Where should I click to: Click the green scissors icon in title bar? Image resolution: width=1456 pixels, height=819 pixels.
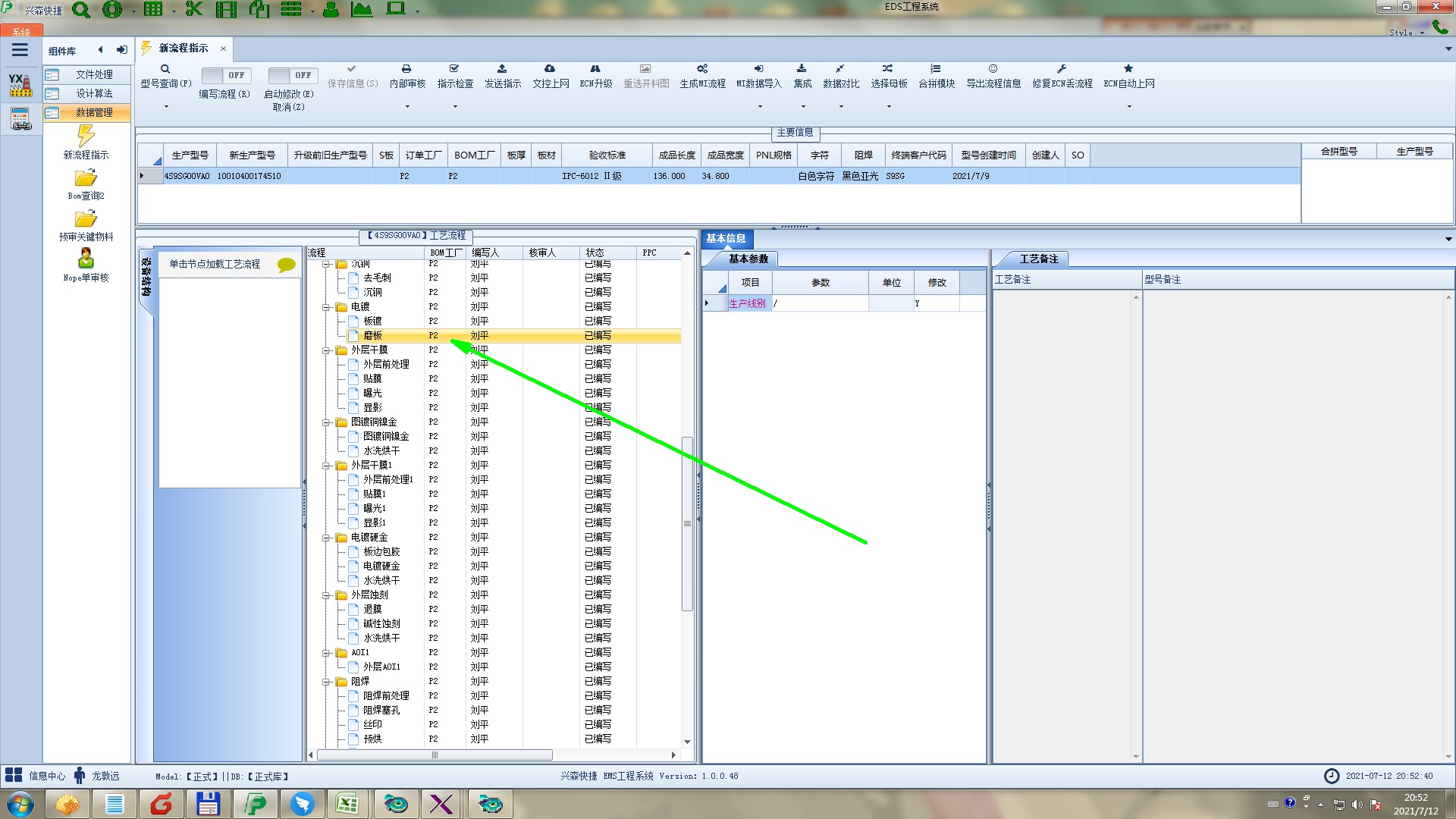tap(194, 10)
